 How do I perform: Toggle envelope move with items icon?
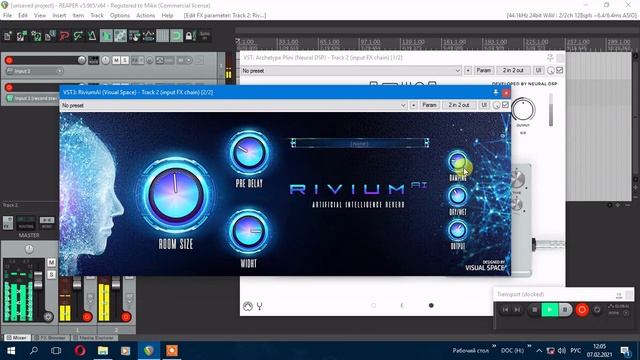click(x=149, y=36)
